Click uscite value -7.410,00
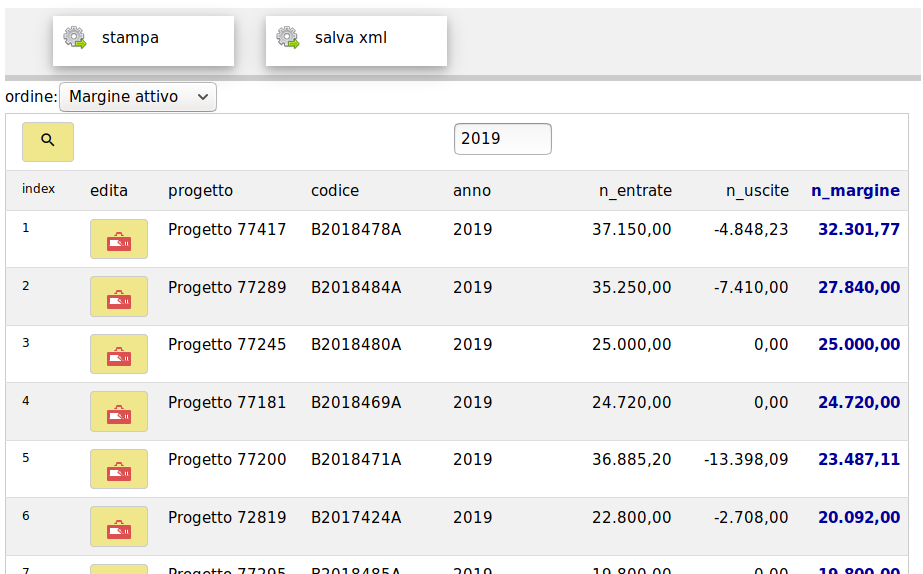Viewport: 923px width, 574px height. point(751,287)
